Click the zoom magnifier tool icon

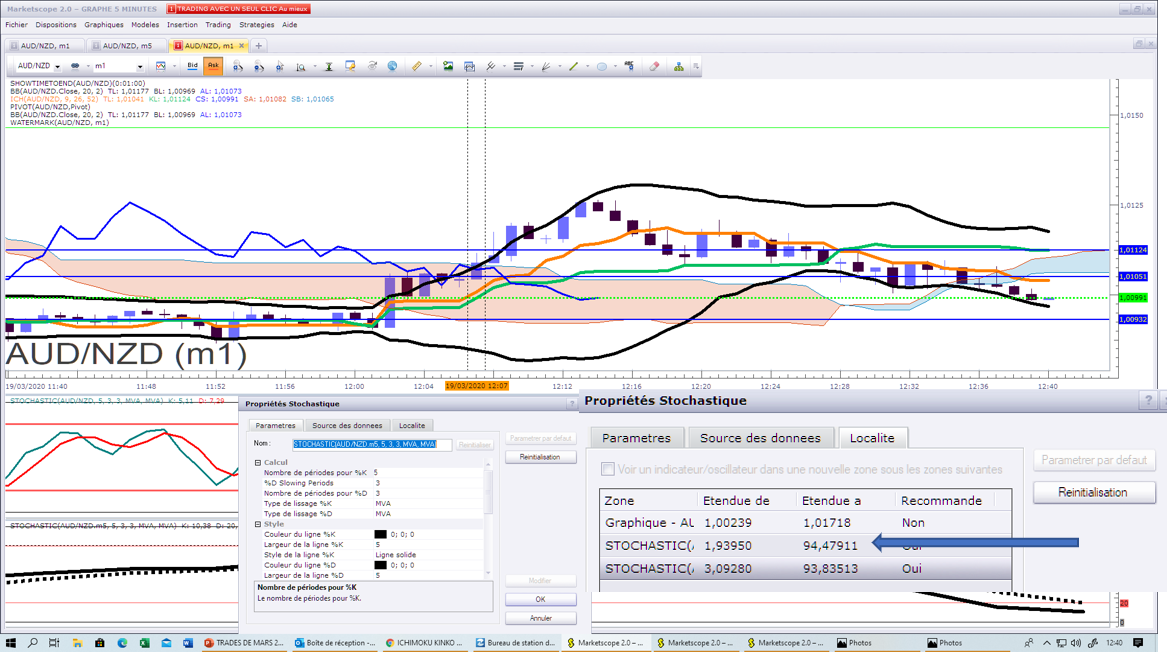pyautogui.click(x=301, y=66)
